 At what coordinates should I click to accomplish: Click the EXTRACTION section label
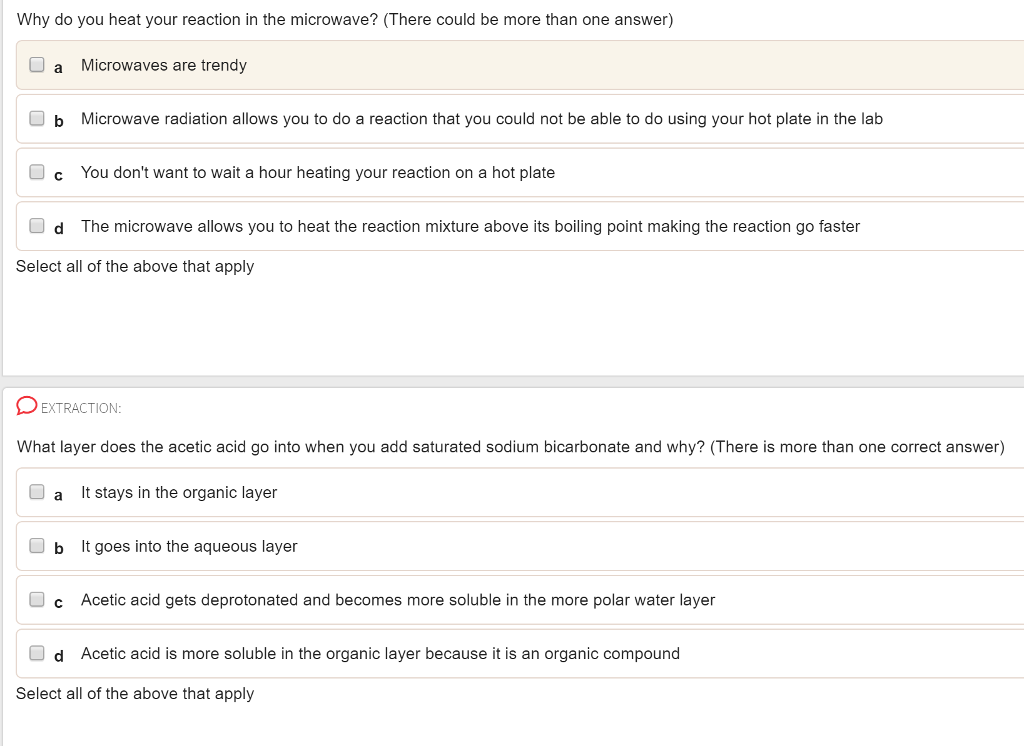tap(81, 408)
